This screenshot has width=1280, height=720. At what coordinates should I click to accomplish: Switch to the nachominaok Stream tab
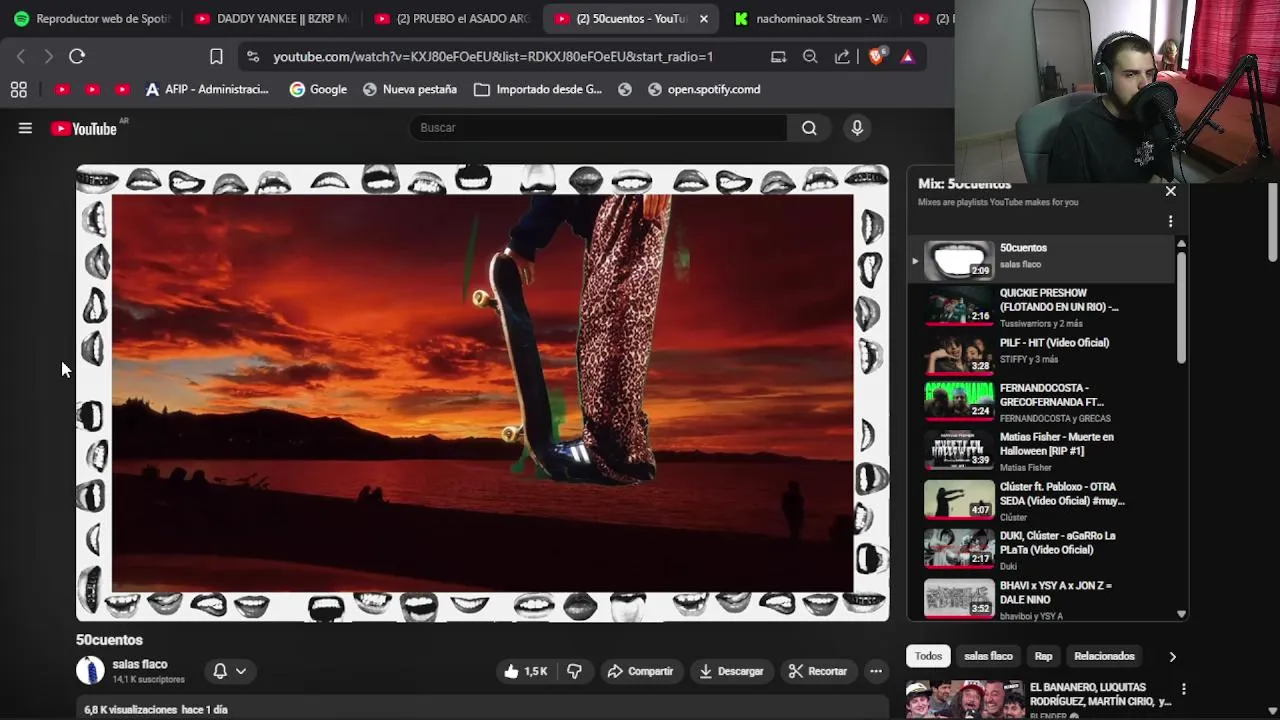tap(812, 18)
